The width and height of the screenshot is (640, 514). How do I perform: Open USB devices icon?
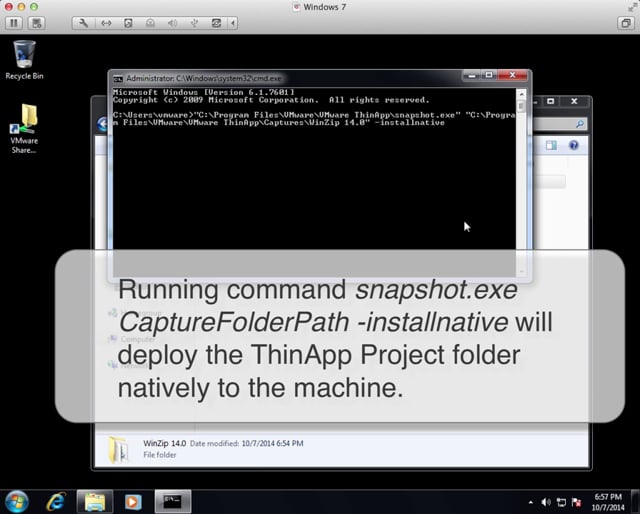point(194,23)
